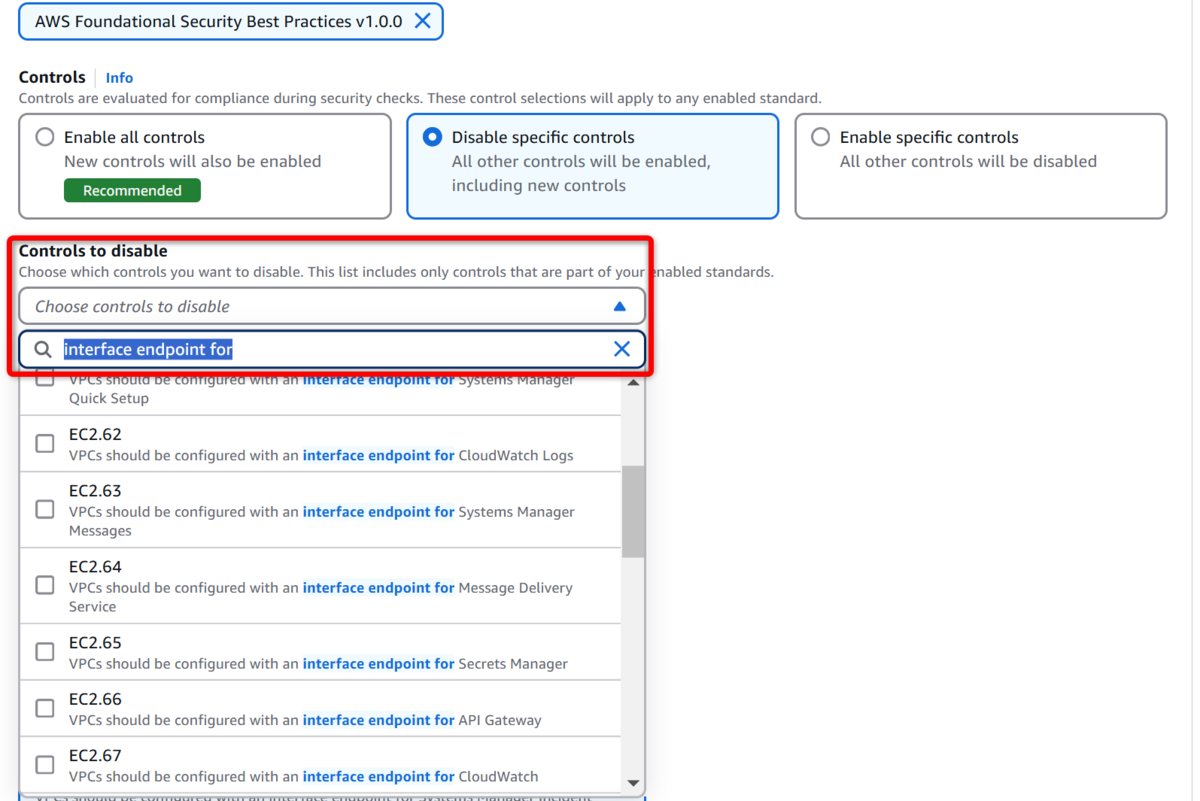Viewport: 1200px width, 801px height.
Task: Check the EC2.62 CloudWatch Logs control
Action: click(45, 443)
